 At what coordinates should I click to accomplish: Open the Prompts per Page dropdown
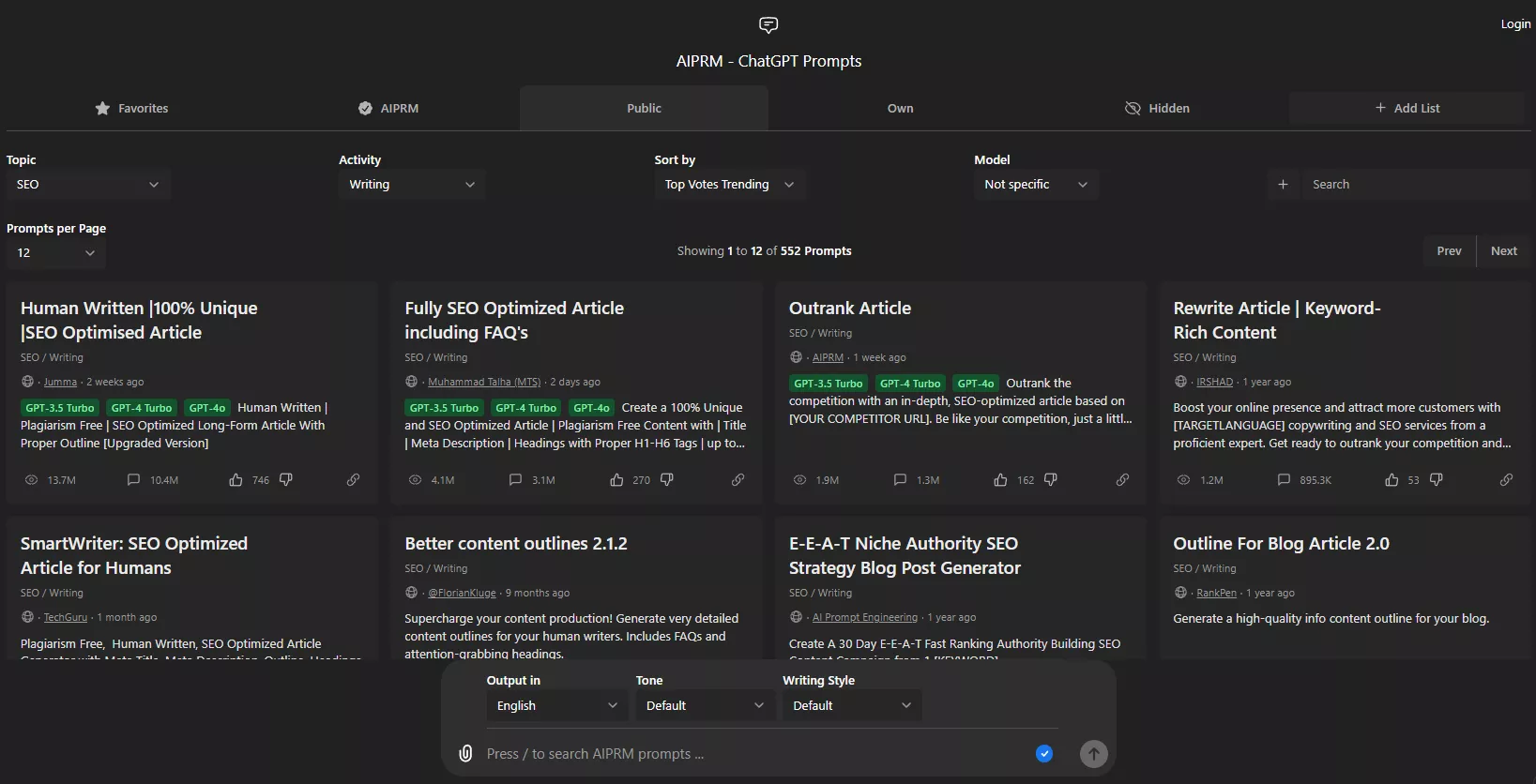56,253
